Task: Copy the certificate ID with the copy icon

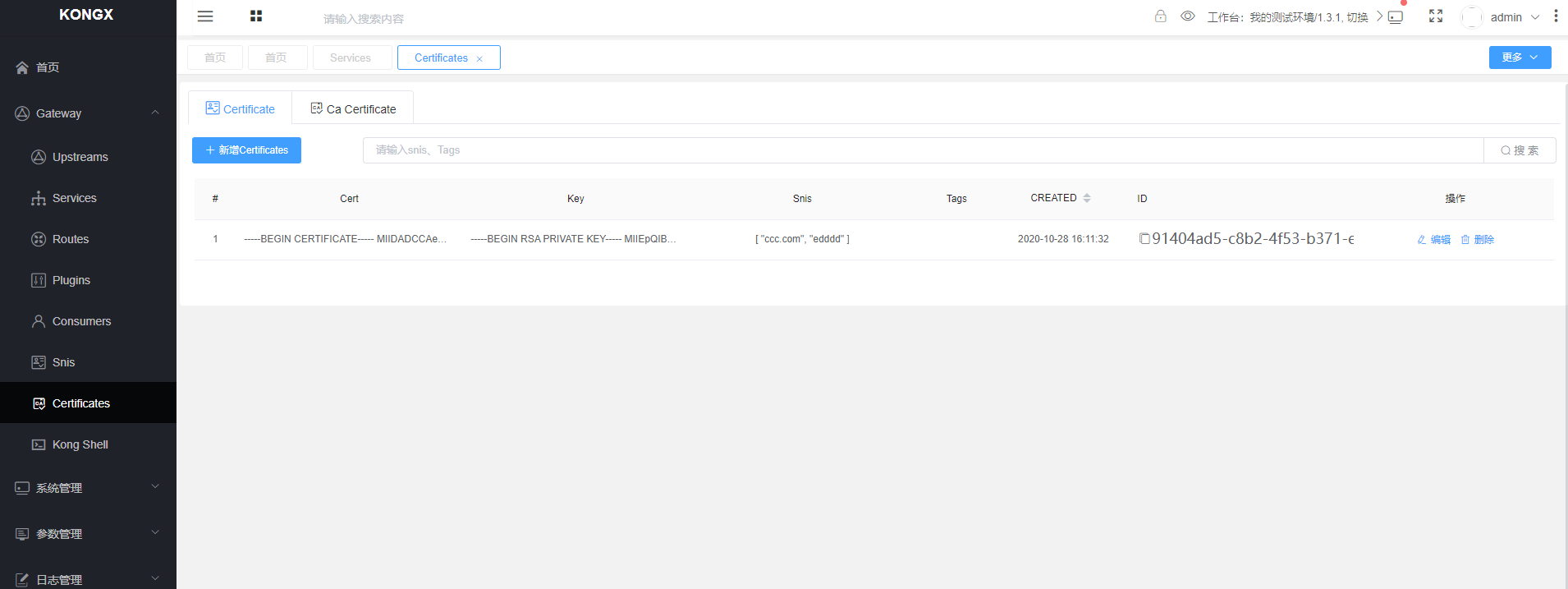Action: 1144,239
